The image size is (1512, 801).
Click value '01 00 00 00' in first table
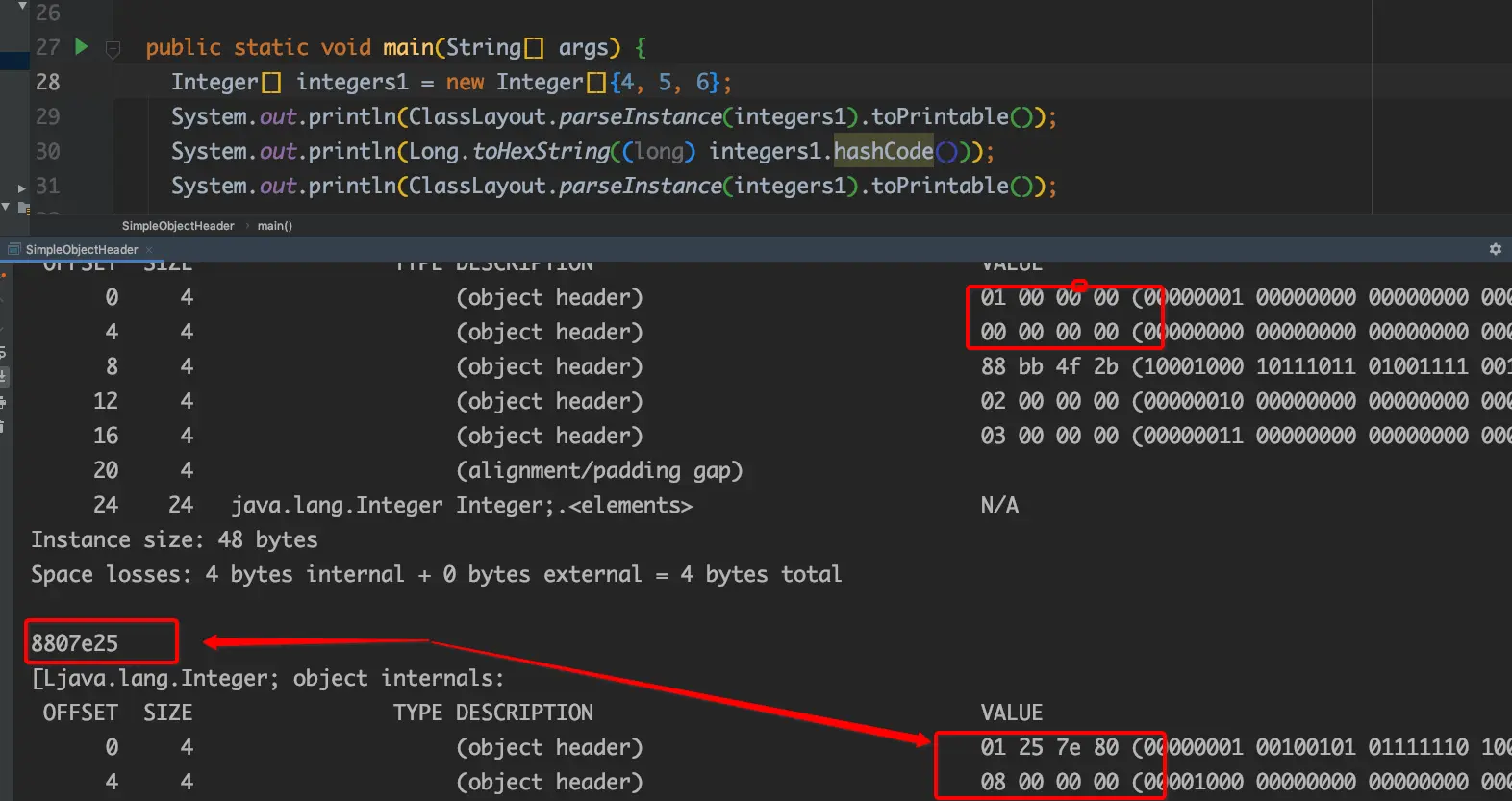[1049, 297]
